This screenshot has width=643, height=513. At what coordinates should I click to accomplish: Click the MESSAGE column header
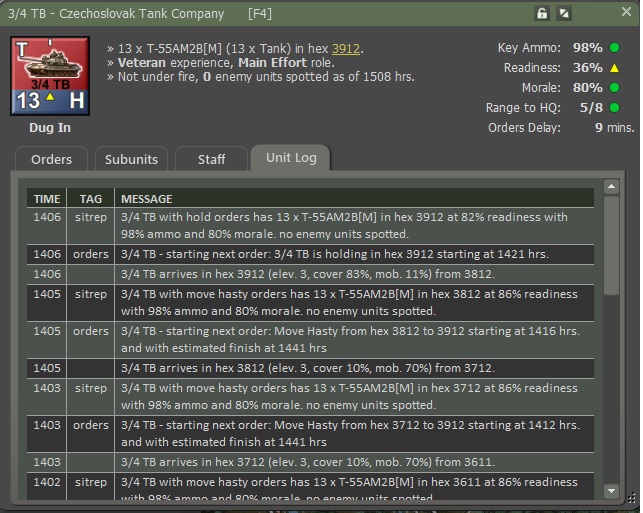pos(354,199)
